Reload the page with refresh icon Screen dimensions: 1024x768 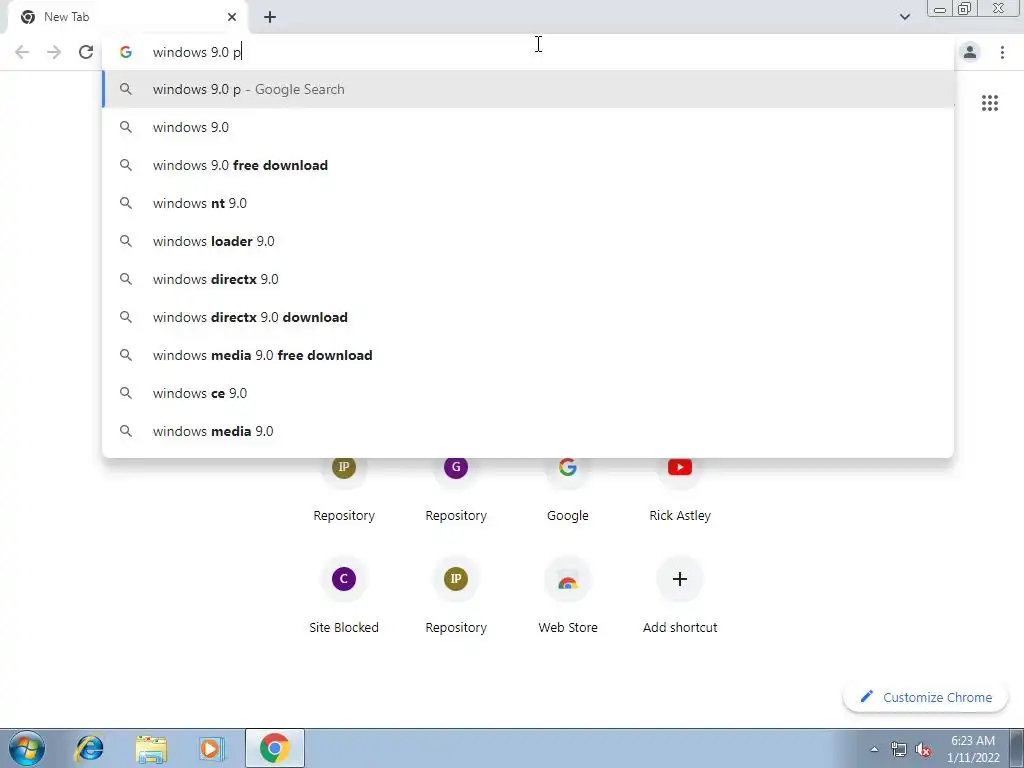(x=86, y=52)
